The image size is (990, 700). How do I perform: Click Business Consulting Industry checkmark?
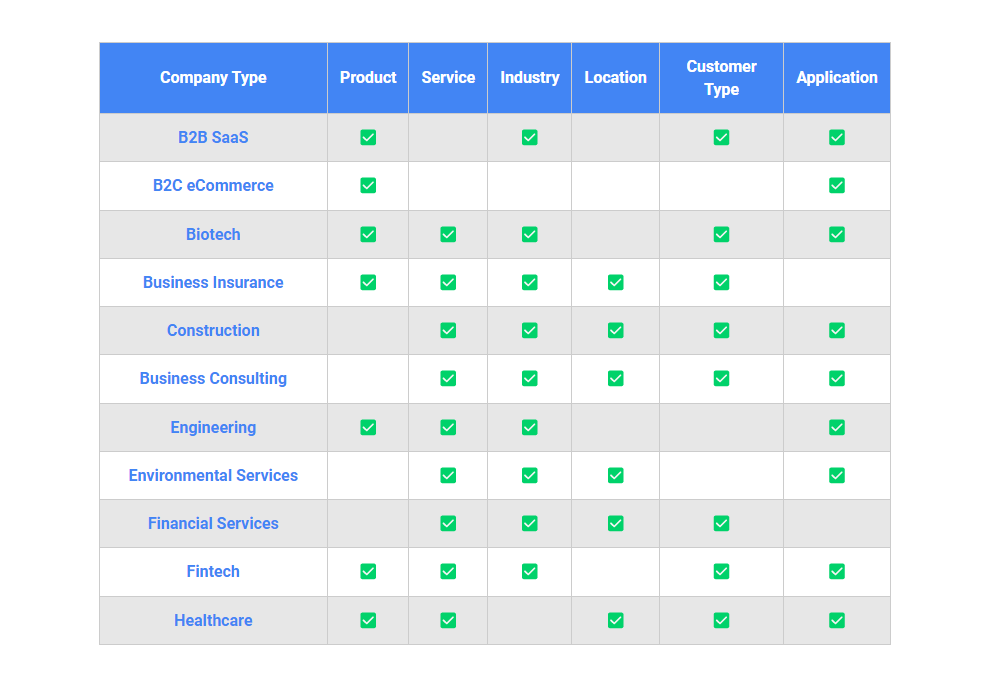click(x=529, y=379)
